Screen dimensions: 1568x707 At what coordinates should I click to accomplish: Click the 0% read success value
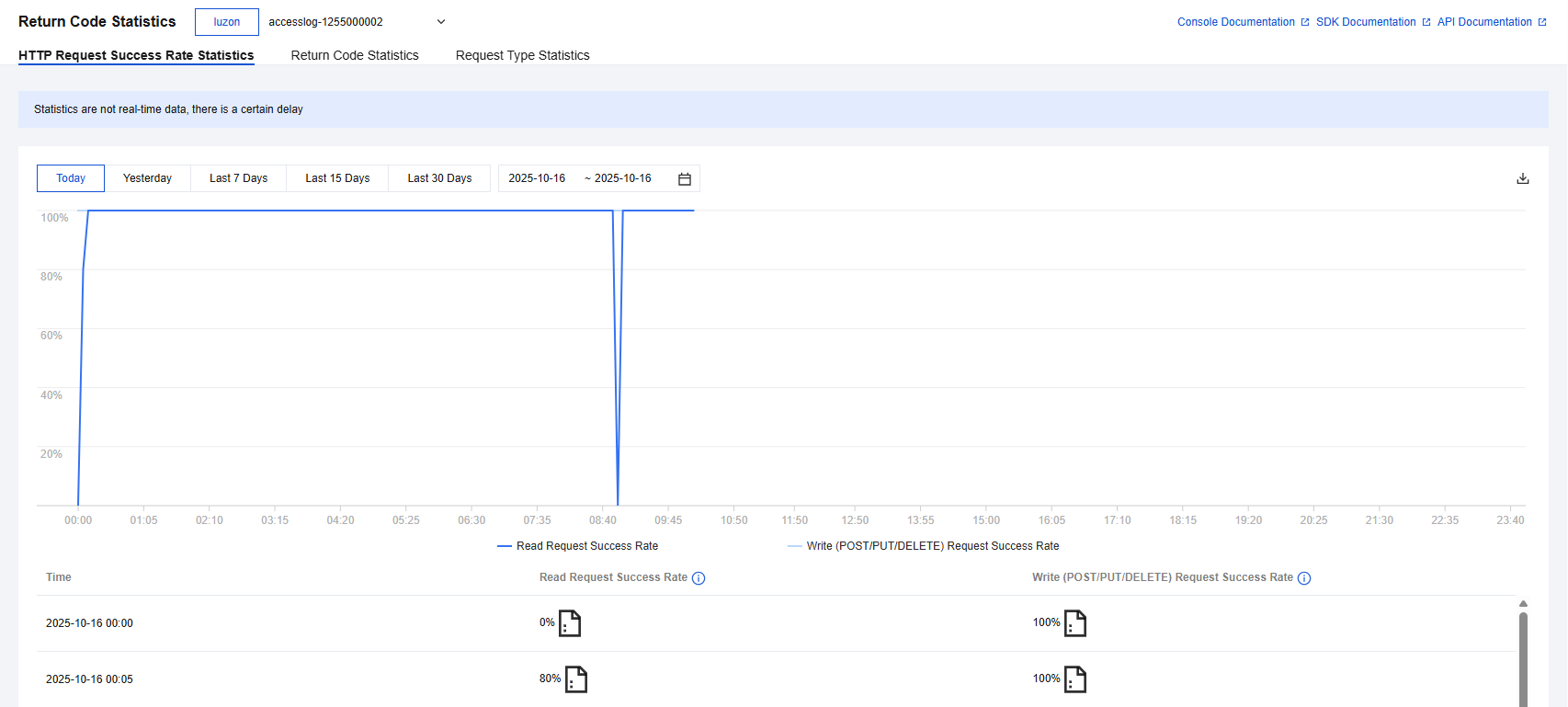(x=547, y=622)
